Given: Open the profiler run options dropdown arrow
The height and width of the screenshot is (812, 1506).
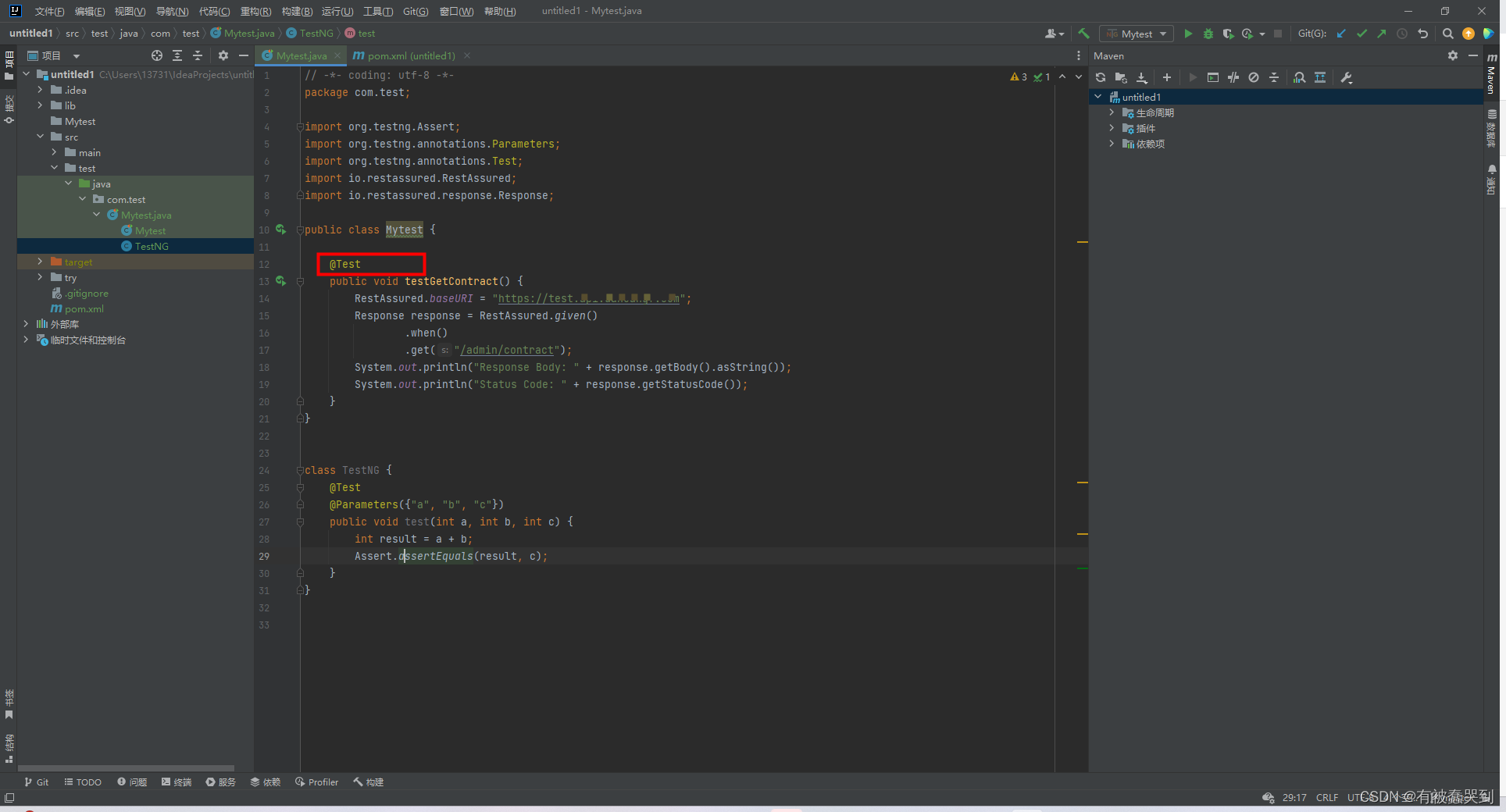Looking at the screenshot, I should 1262,34.
